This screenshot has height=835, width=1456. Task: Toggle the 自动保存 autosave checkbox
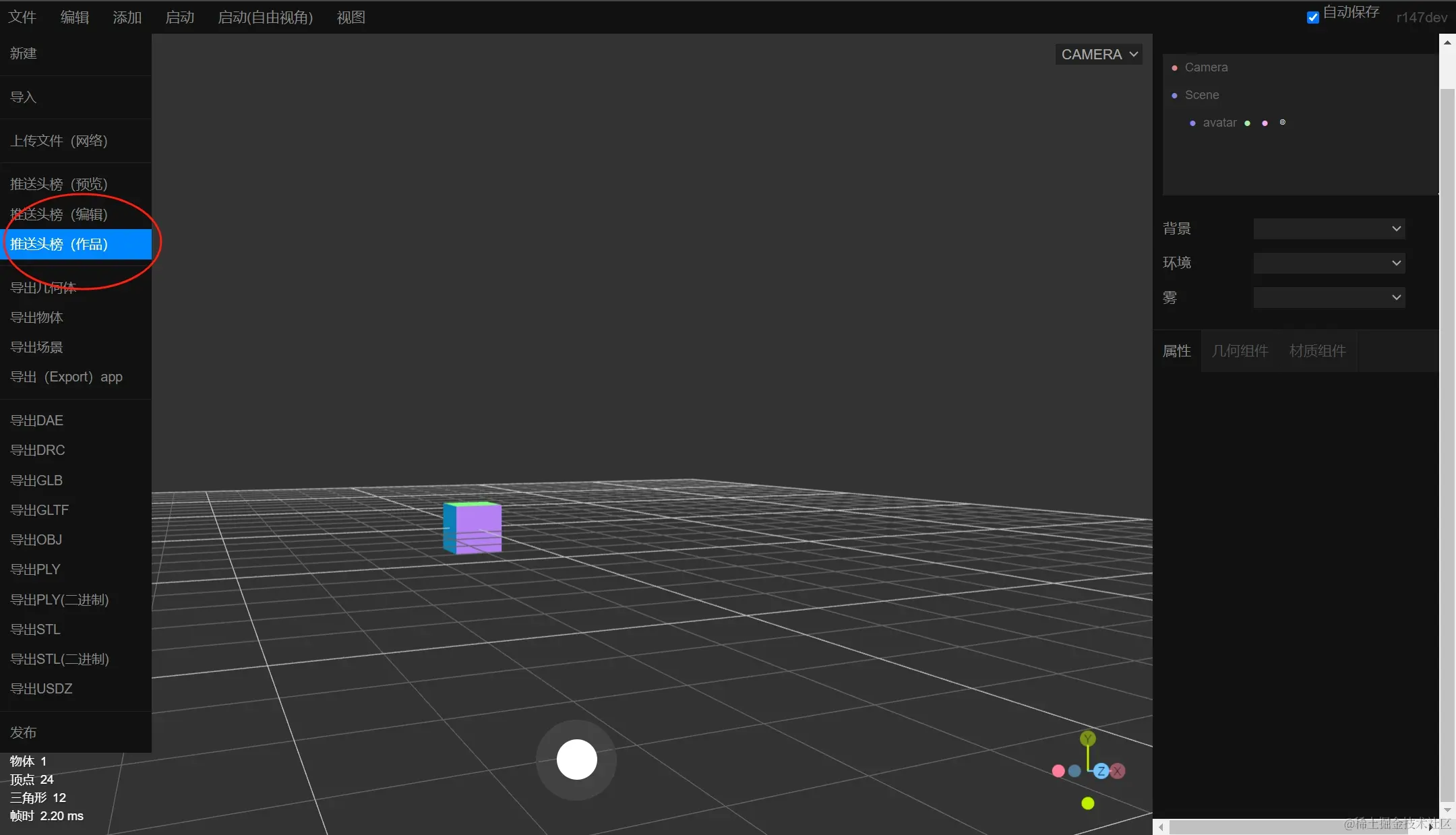(x=1313, y=18)
